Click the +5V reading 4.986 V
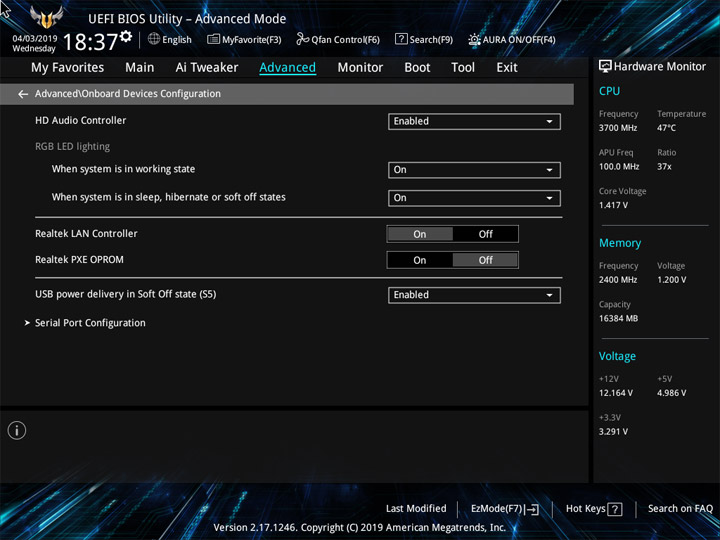This screenshot has width=720, height=540. [x=671, y=393]
